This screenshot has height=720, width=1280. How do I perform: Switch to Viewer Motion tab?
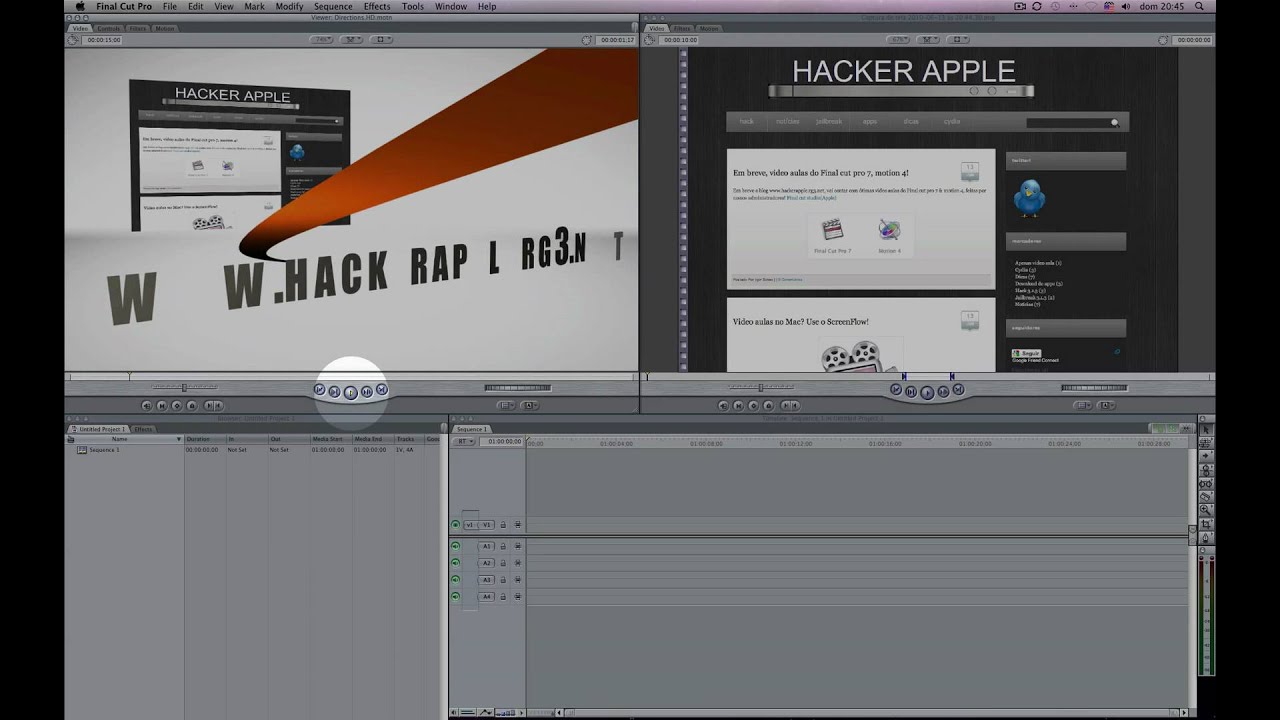[165, 28]
